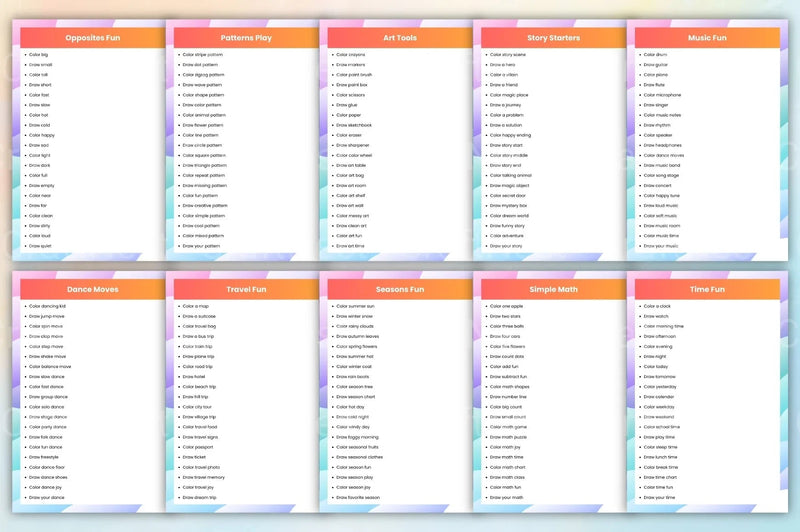Select "Draw wave pattern" in Patterns Play

click(202, 85)
